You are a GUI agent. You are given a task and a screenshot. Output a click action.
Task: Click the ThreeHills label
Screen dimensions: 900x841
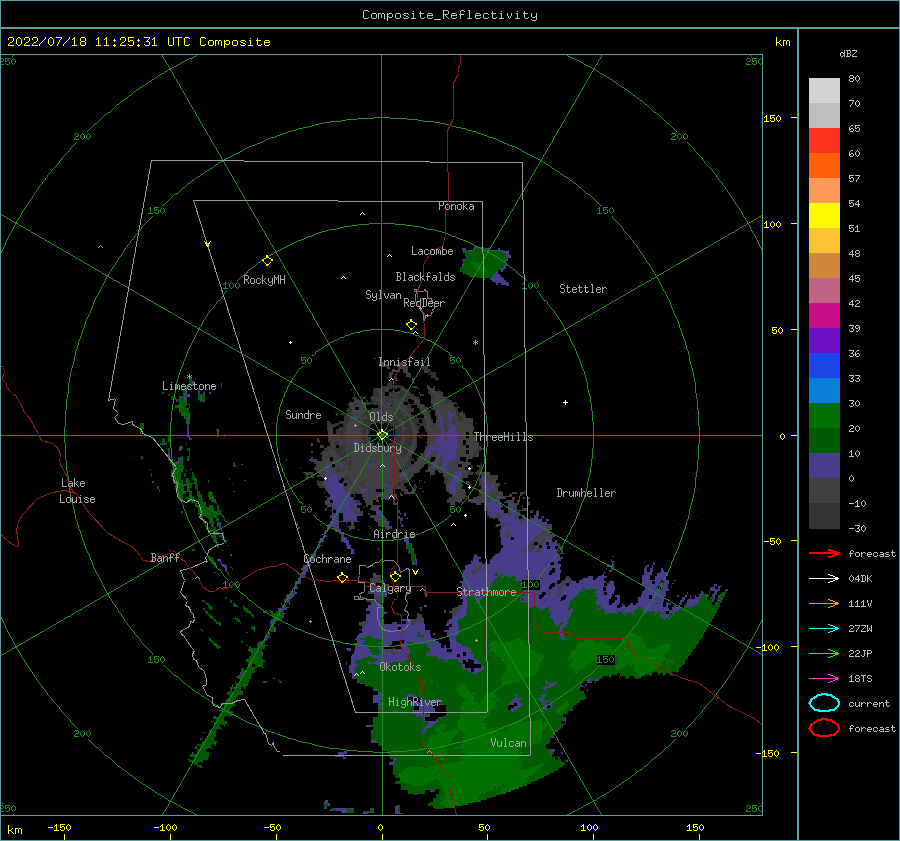(x=503, y=437)
